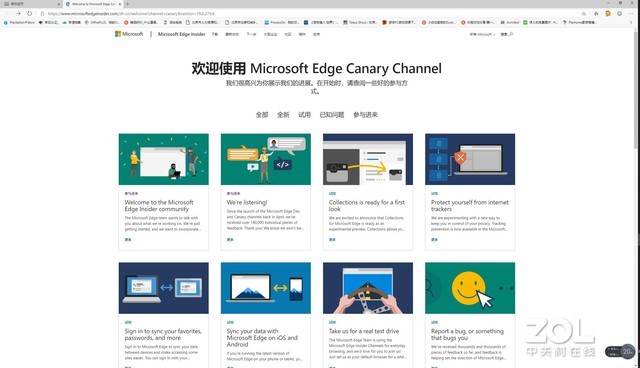Open the favorites list icon in toolbar
The width and height of the screenshot is (640, 368).
point(596,13)
